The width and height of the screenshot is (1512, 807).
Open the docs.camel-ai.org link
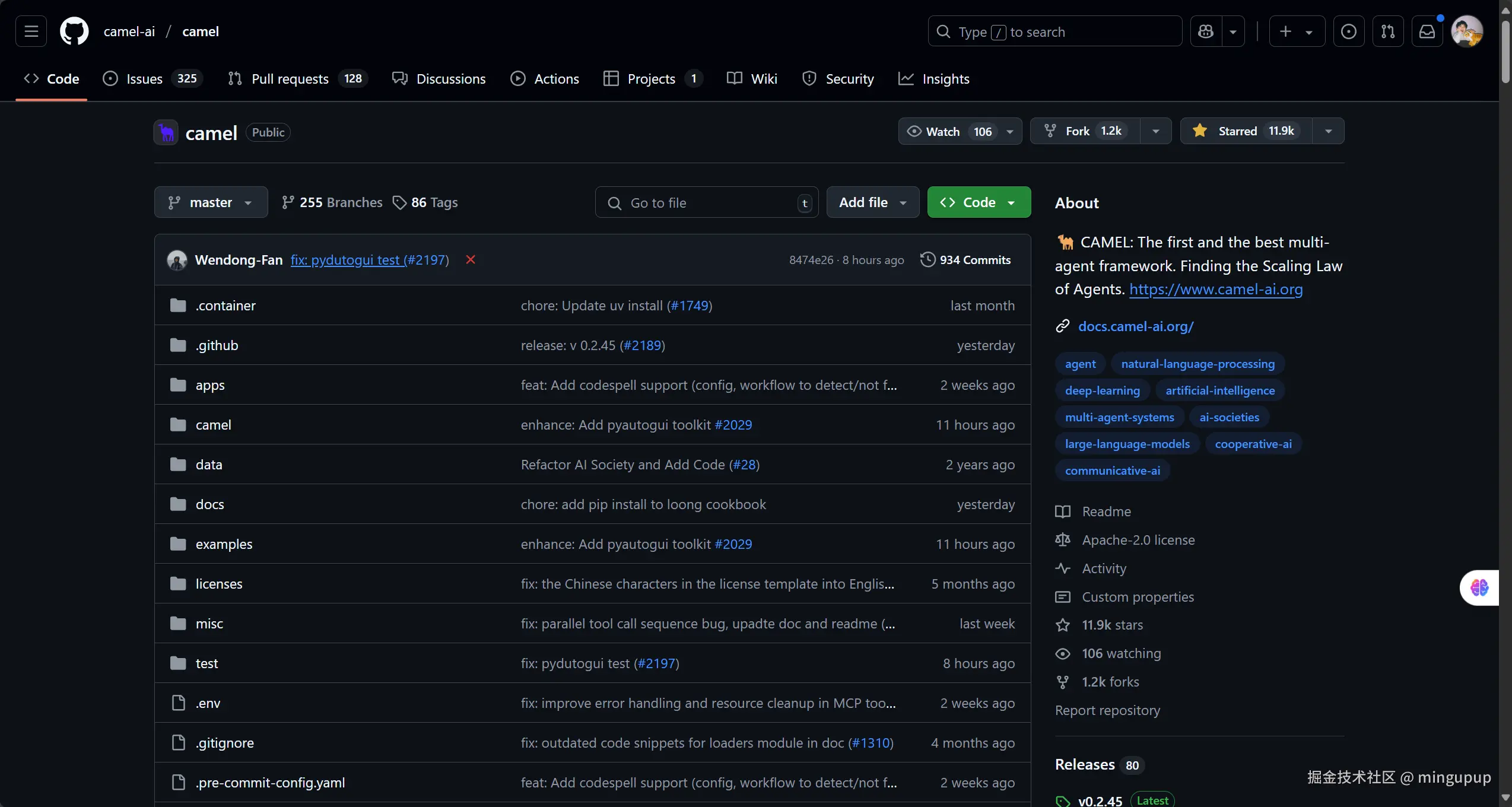tap(1135, 326)
